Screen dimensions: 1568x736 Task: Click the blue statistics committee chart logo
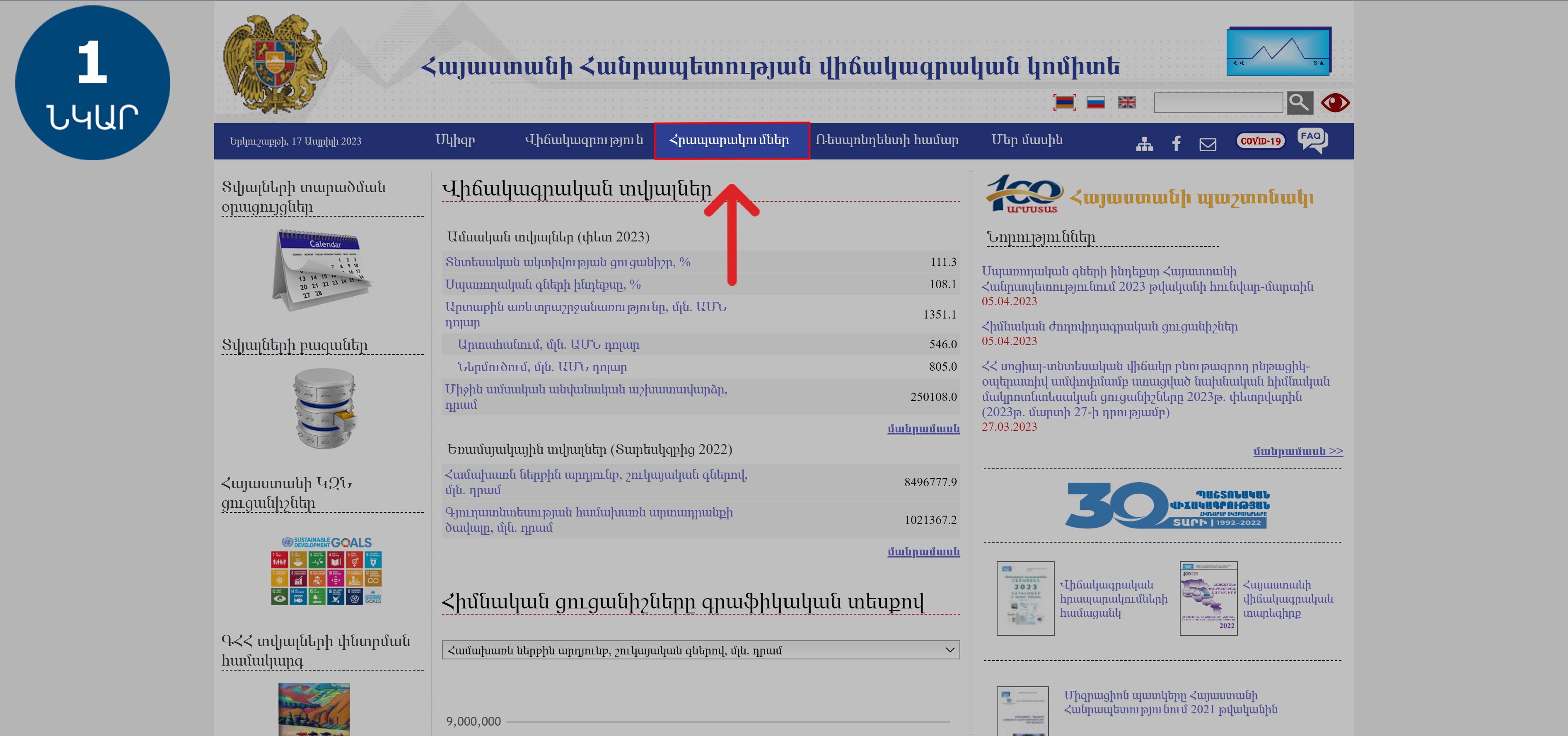1279,51
